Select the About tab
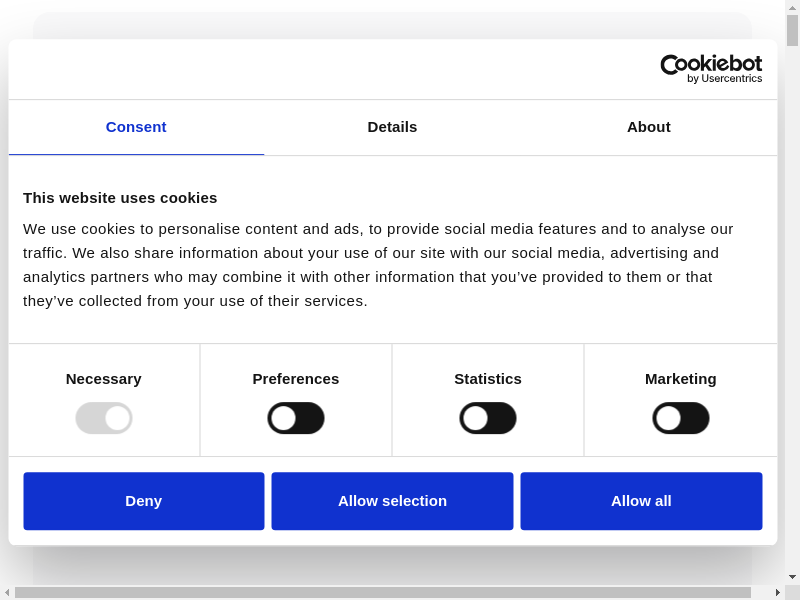This screenshot has height=600, width=800. pos(648,127)
